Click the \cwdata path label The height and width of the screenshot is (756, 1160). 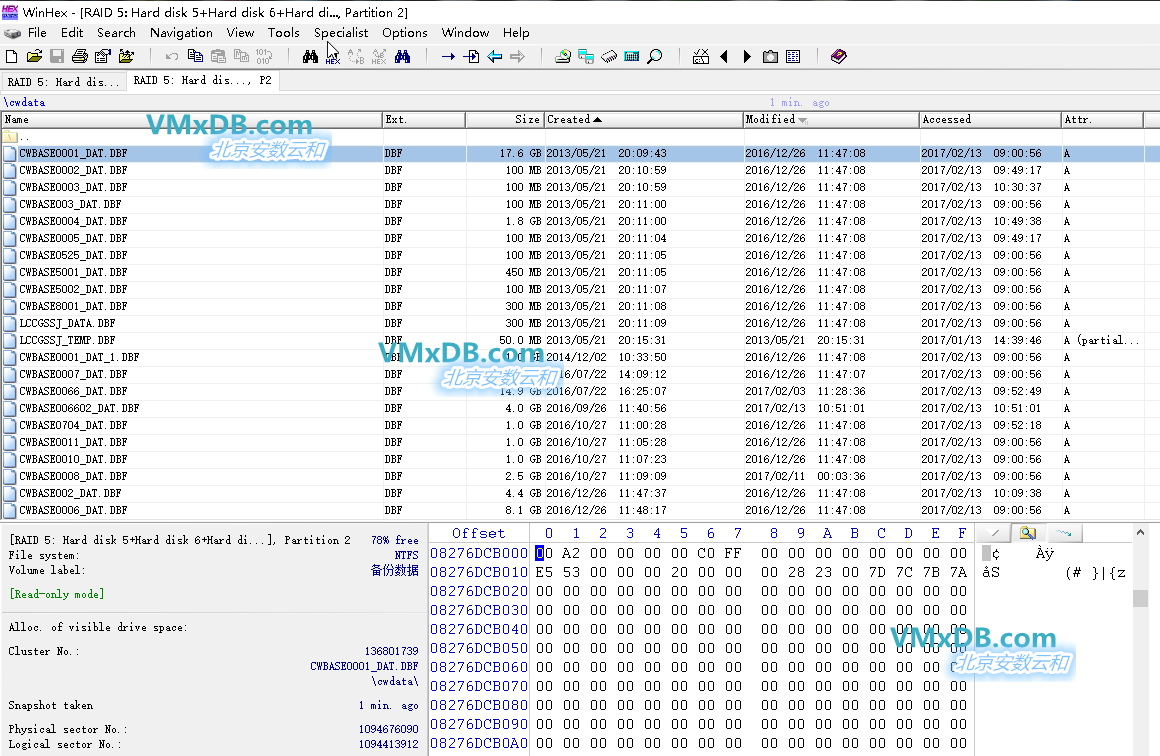click(x=24, y=102)
